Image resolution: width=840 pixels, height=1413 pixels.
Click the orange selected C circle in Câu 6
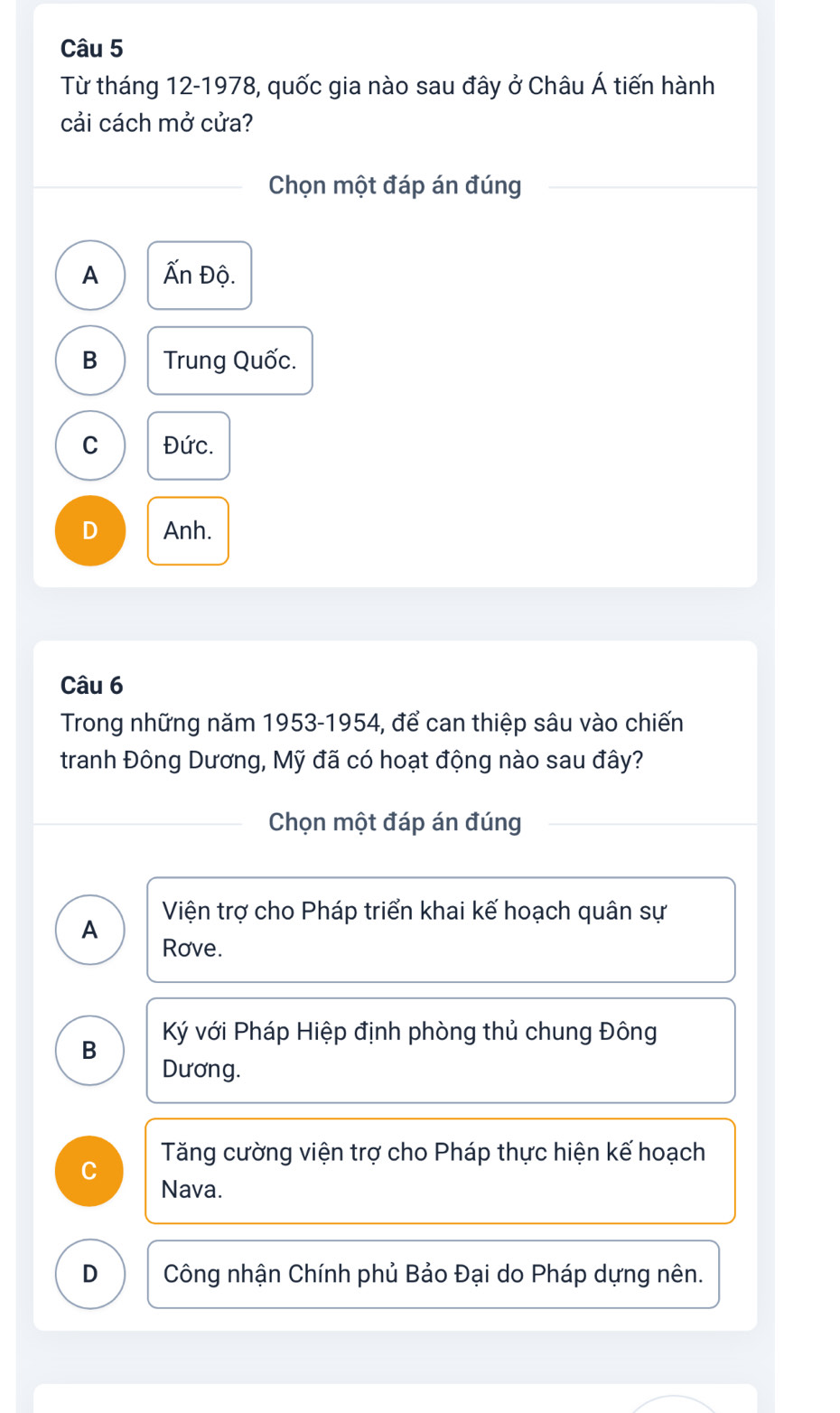point(89,1171)
